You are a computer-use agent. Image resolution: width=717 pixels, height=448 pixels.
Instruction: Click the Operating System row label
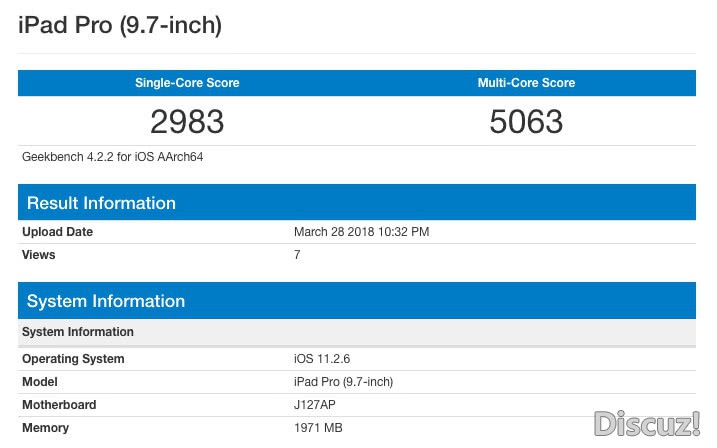(73, 359)
